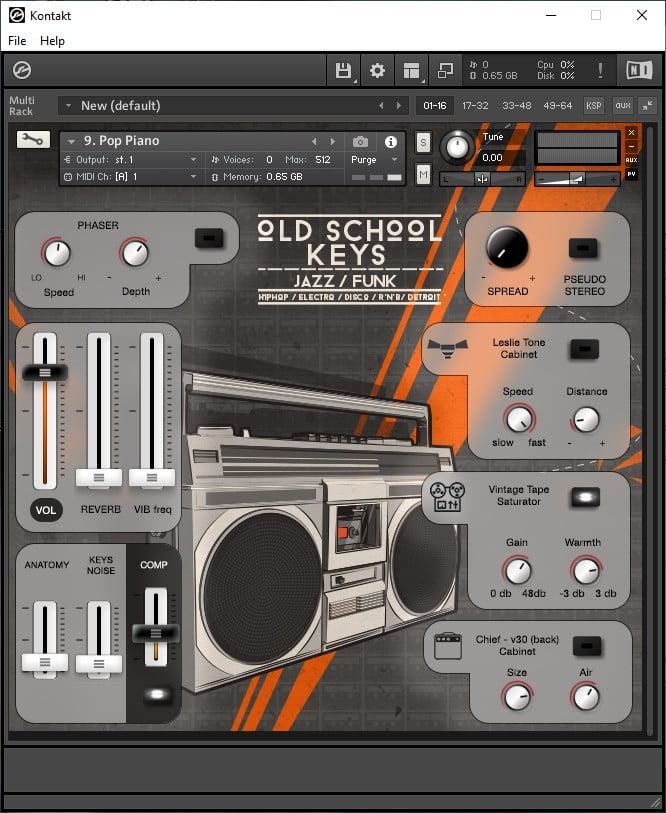Image resolution: width=666 pixels, height=813 pixels.
Task: Toggle the Chief v30 Cabinet switch
Action: tap(587, 646)
